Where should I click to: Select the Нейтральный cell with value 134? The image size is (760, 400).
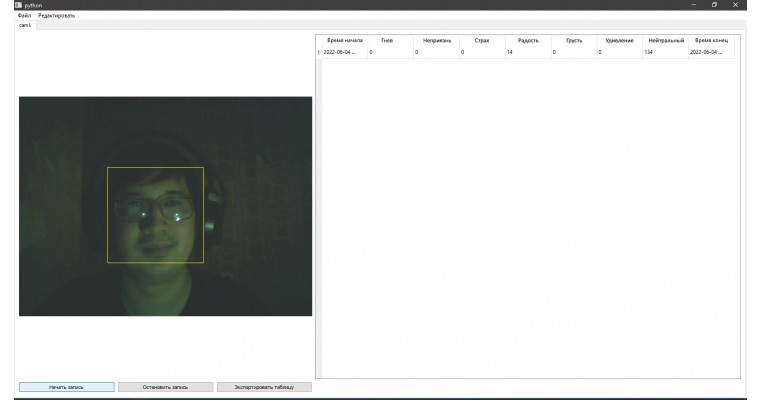(665, 51)
